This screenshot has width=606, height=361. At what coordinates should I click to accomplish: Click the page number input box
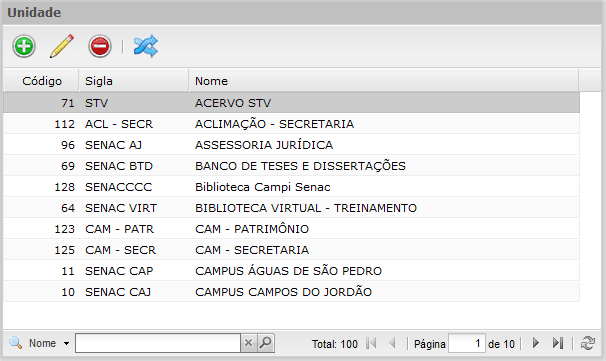(x=466, y=343)
